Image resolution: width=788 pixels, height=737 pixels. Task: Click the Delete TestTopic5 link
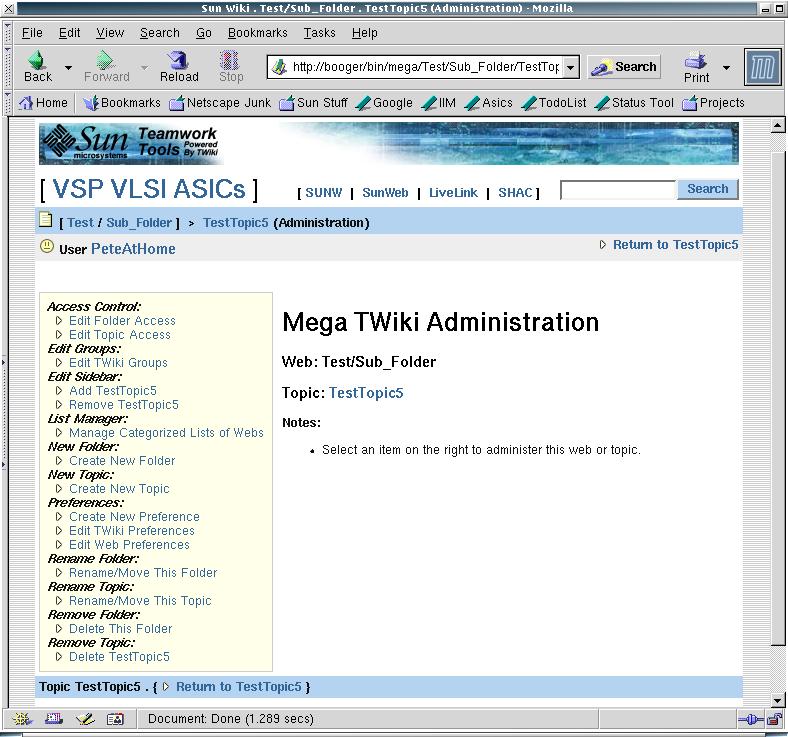click(119, 657)
